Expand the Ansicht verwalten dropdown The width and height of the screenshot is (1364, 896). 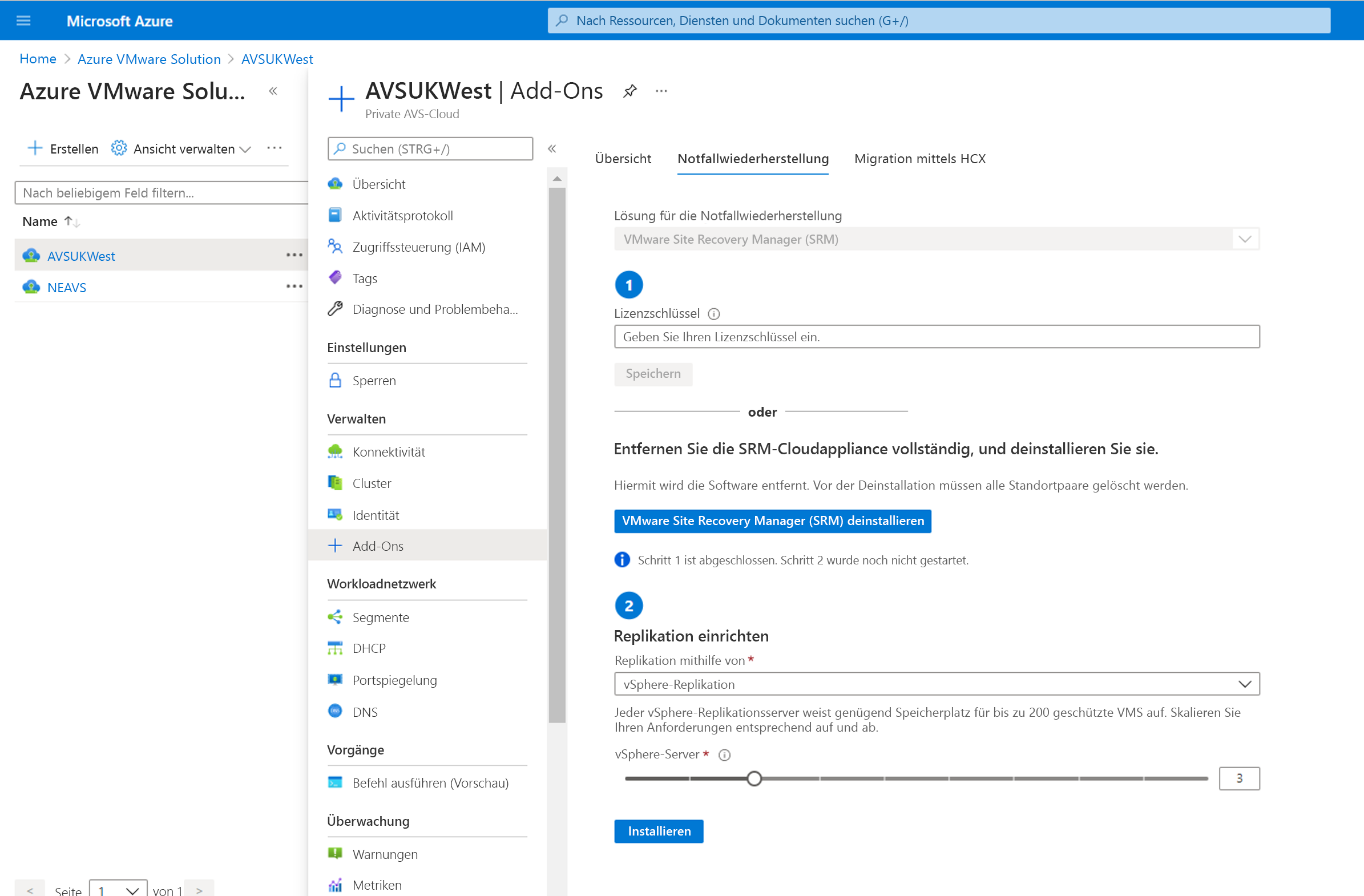[x=181, y=149]
